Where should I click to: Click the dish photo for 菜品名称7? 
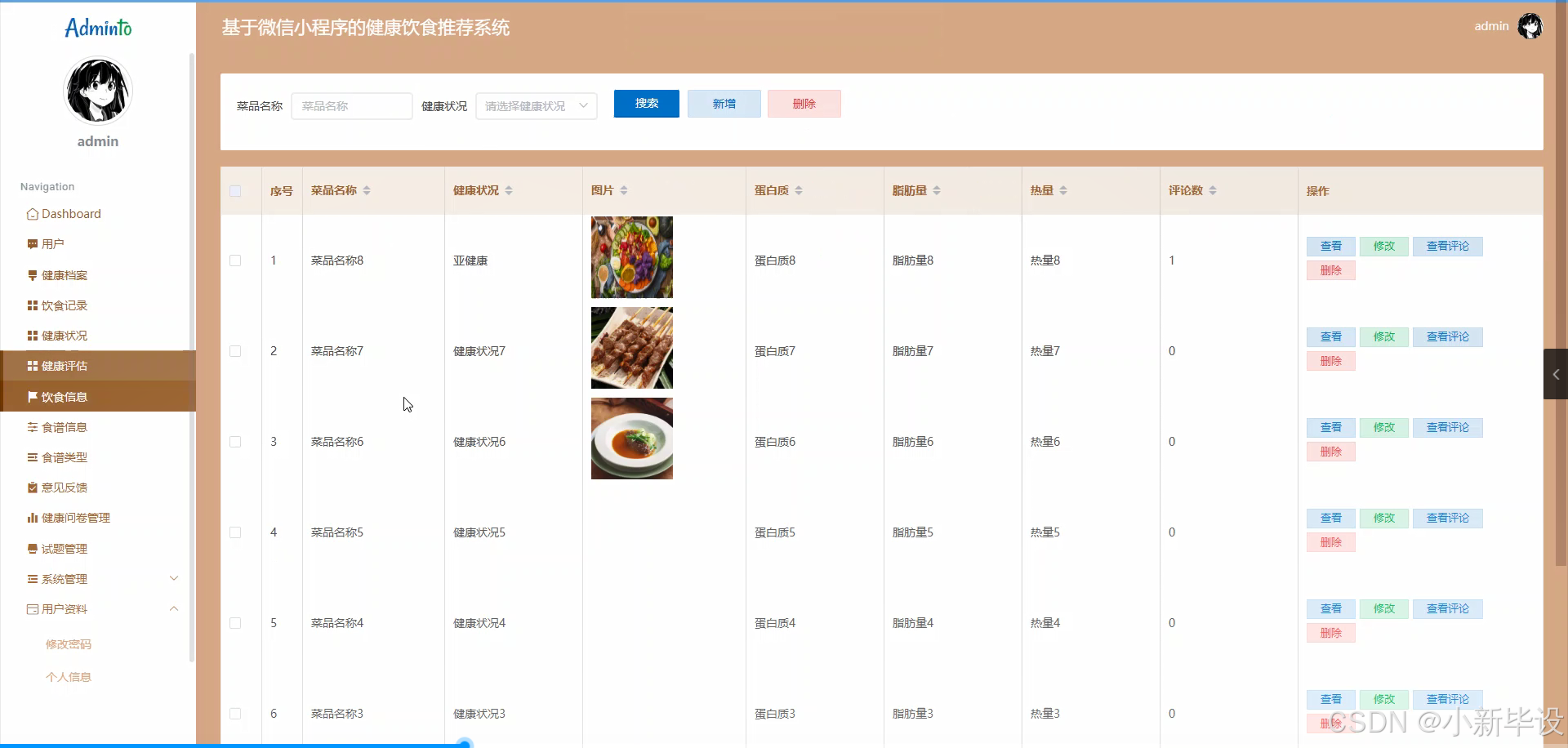pos(631,348)
